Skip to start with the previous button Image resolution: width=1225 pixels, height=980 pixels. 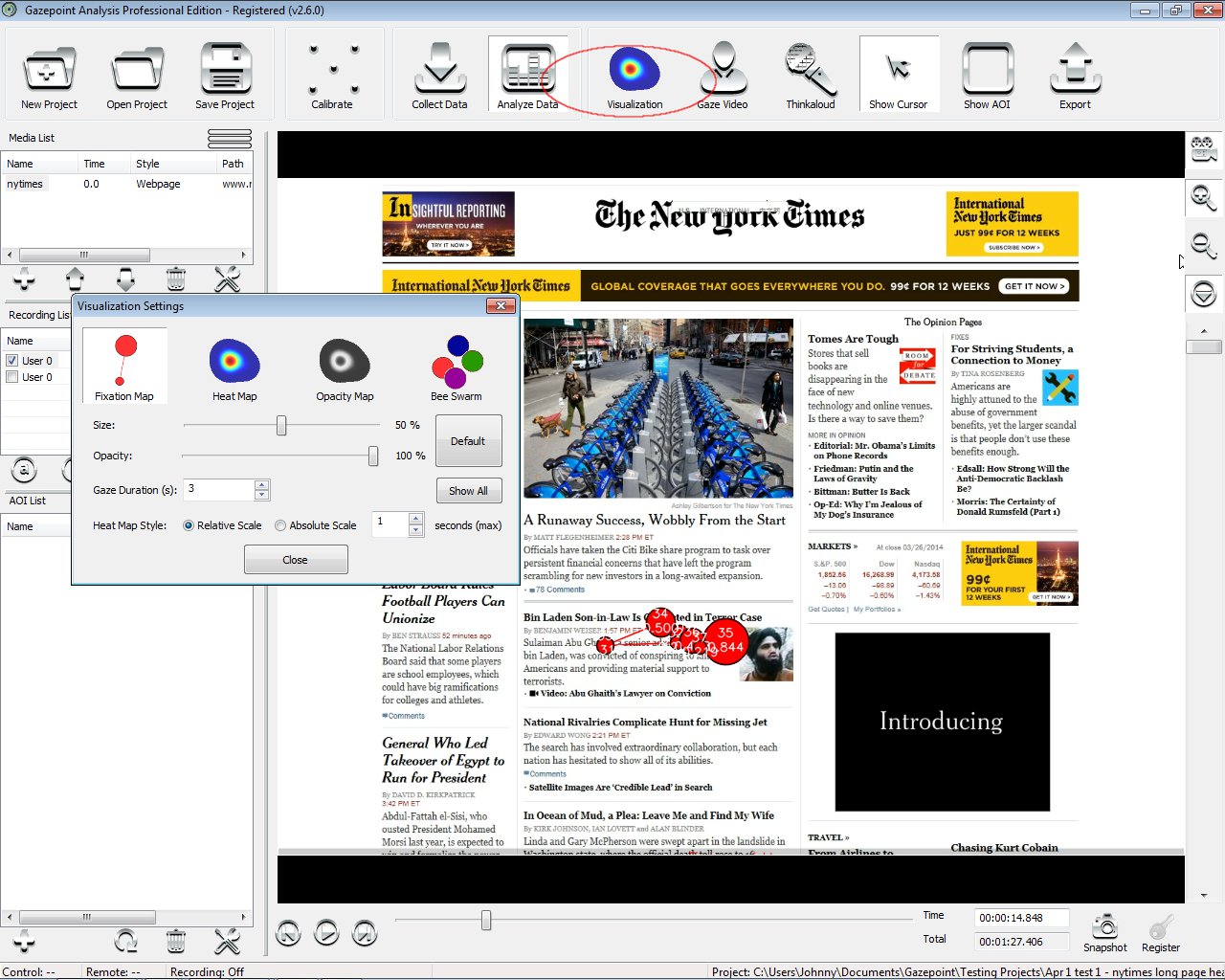click(288, 932)
